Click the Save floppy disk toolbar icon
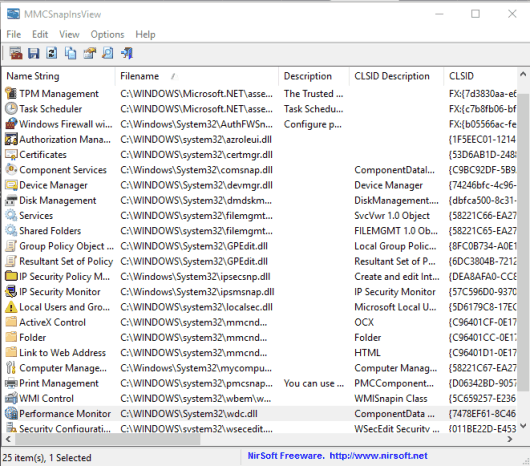Screen dimensions: 530x466 tap(33, 53)
